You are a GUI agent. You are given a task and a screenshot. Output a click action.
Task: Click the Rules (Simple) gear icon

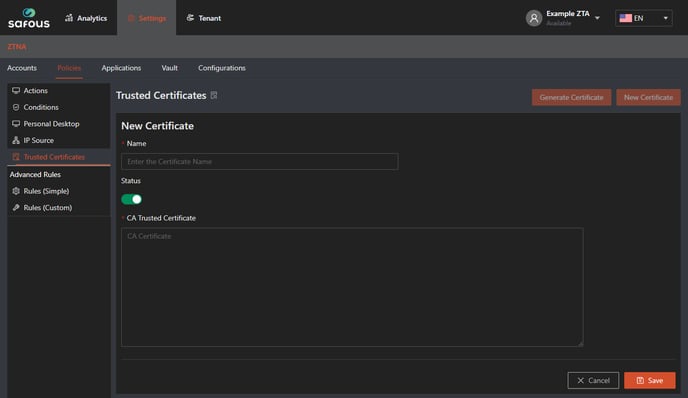coord(16,191)
